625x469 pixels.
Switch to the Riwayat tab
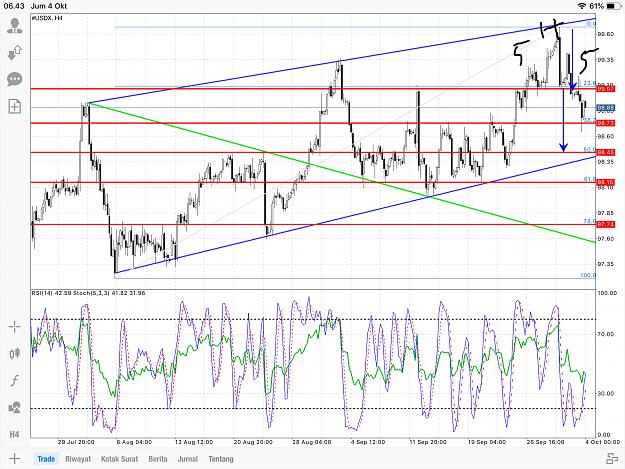point(78,459)
